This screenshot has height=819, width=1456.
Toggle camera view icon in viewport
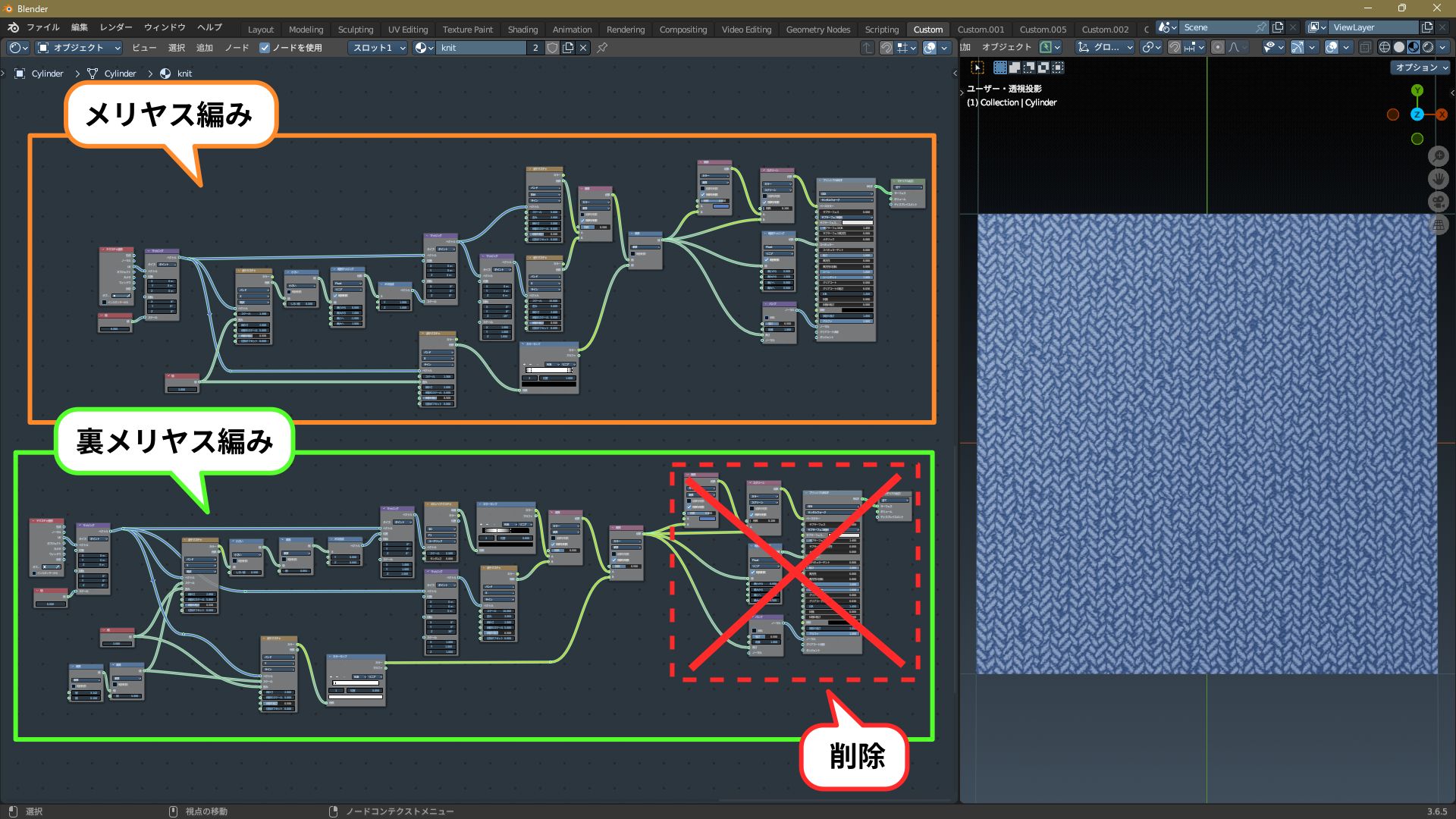(x=1438, y=202)
